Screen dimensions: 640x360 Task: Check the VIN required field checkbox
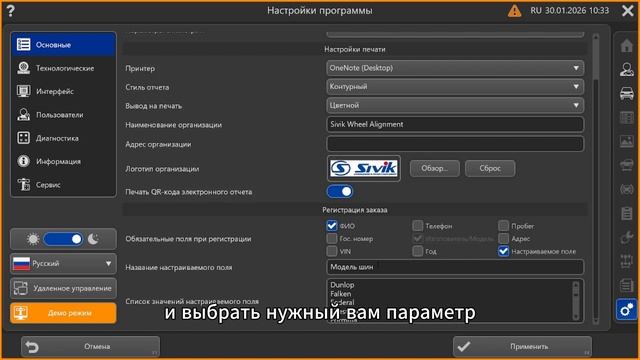pos(332,251)
